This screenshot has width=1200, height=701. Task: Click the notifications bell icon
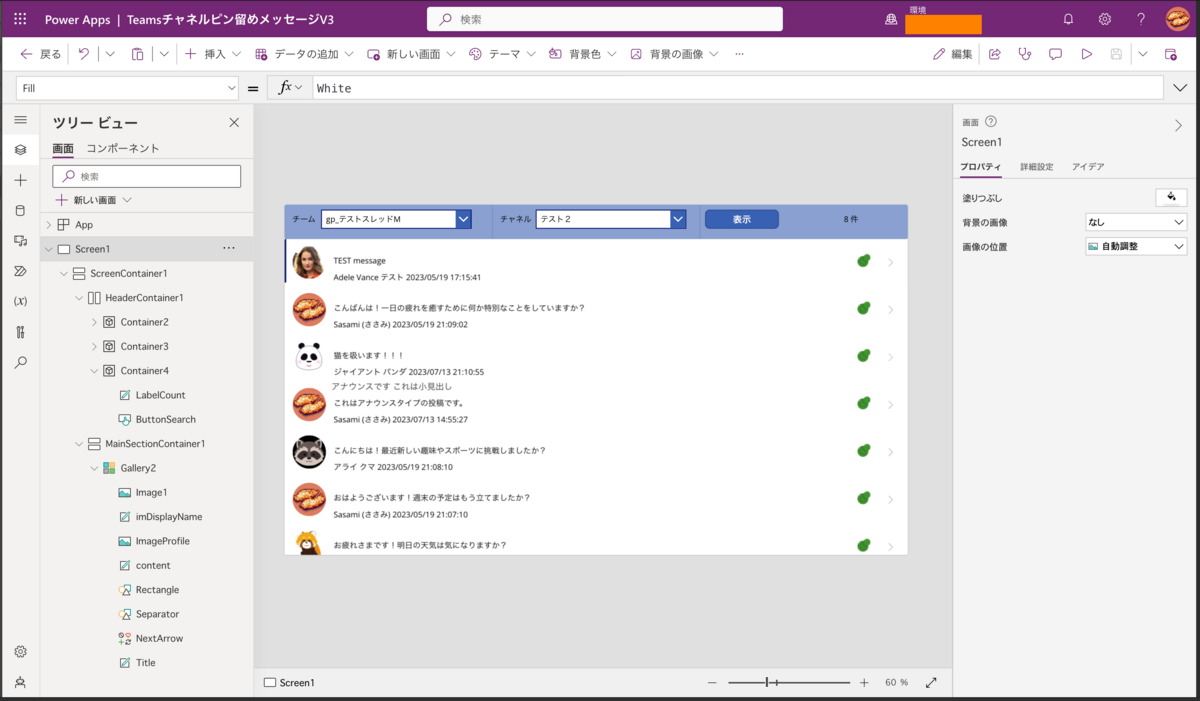point(1068,19)
